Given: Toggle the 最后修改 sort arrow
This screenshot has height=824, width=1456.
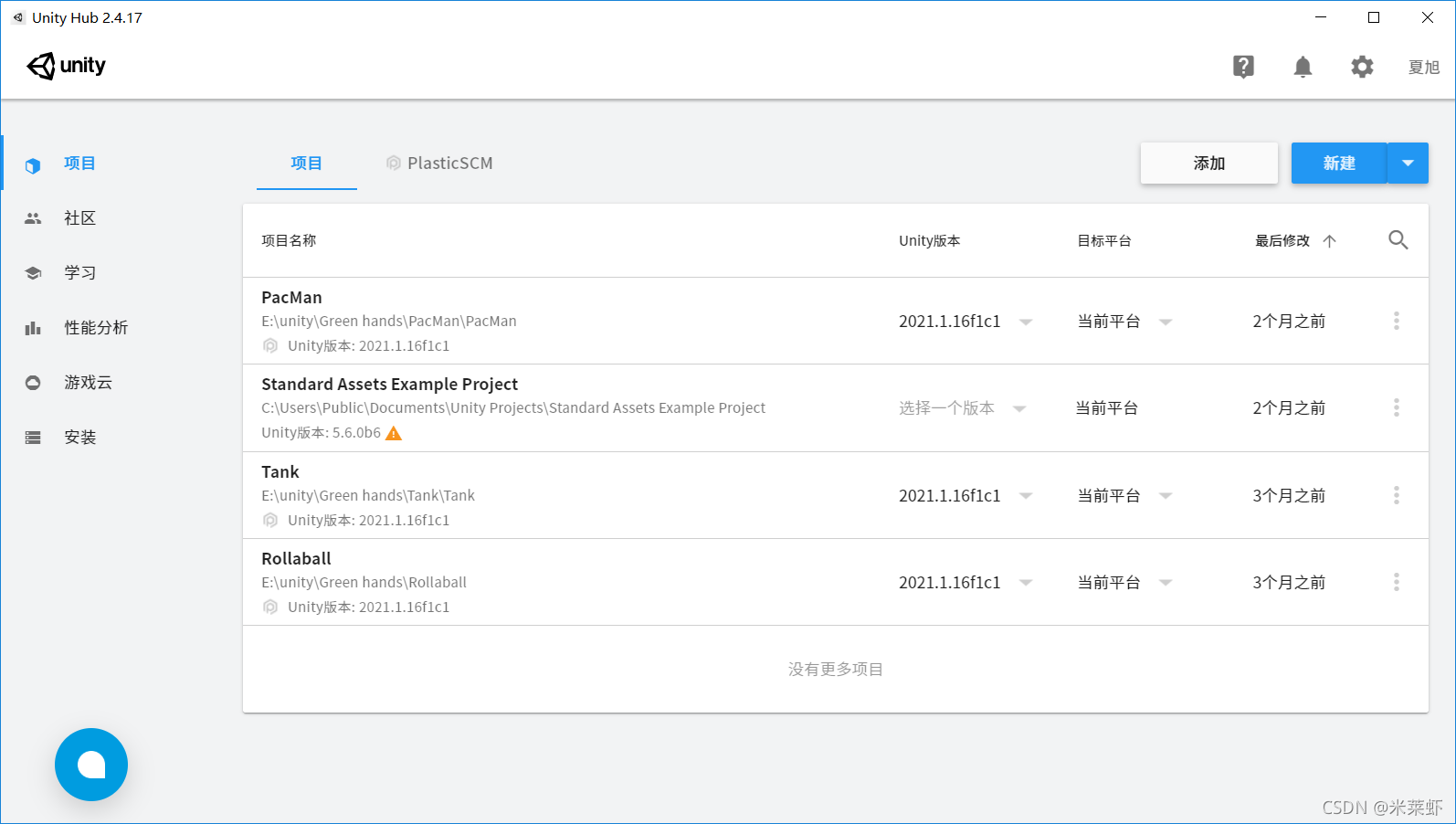Looking at the screenshot, I should [x=1329, y=241].
